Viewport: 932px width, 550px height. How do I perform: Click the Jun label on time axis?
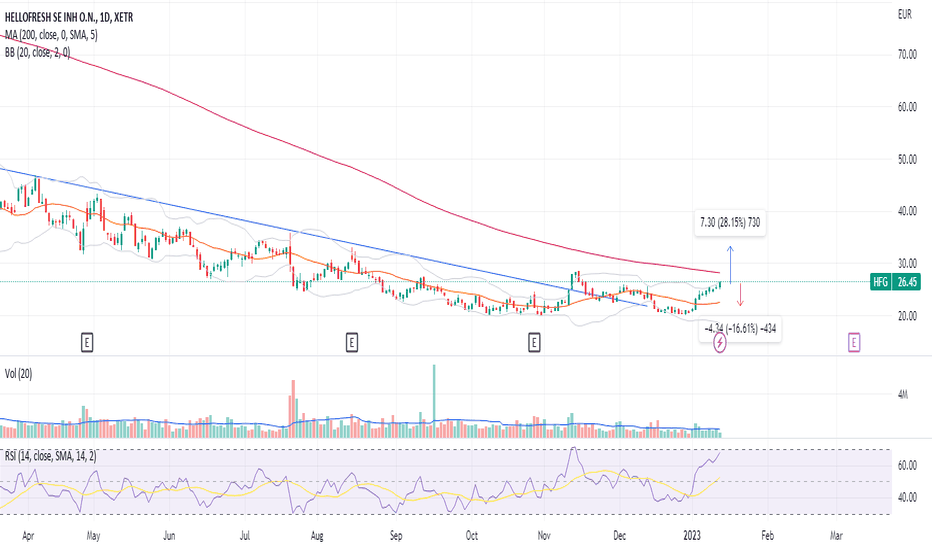coord(169,536)
